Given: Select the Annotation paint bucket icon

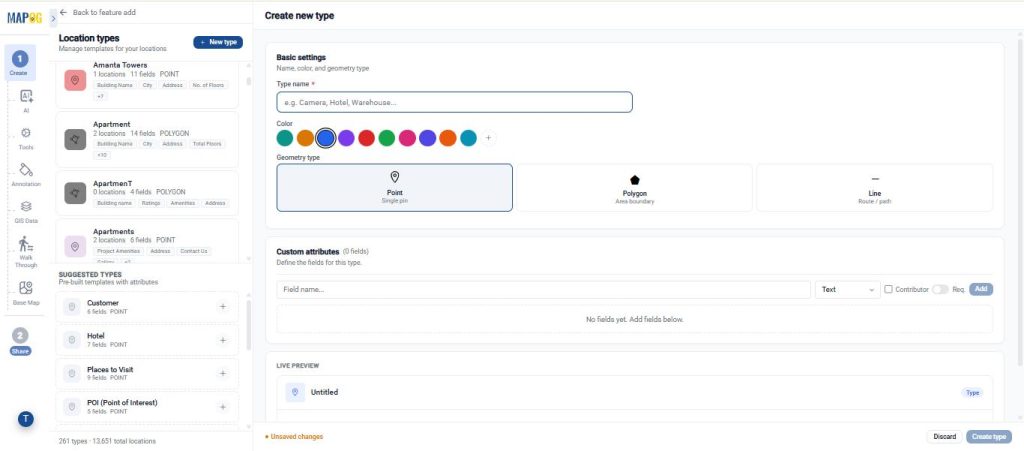Looking at the screenshot, I should (26, 170).
